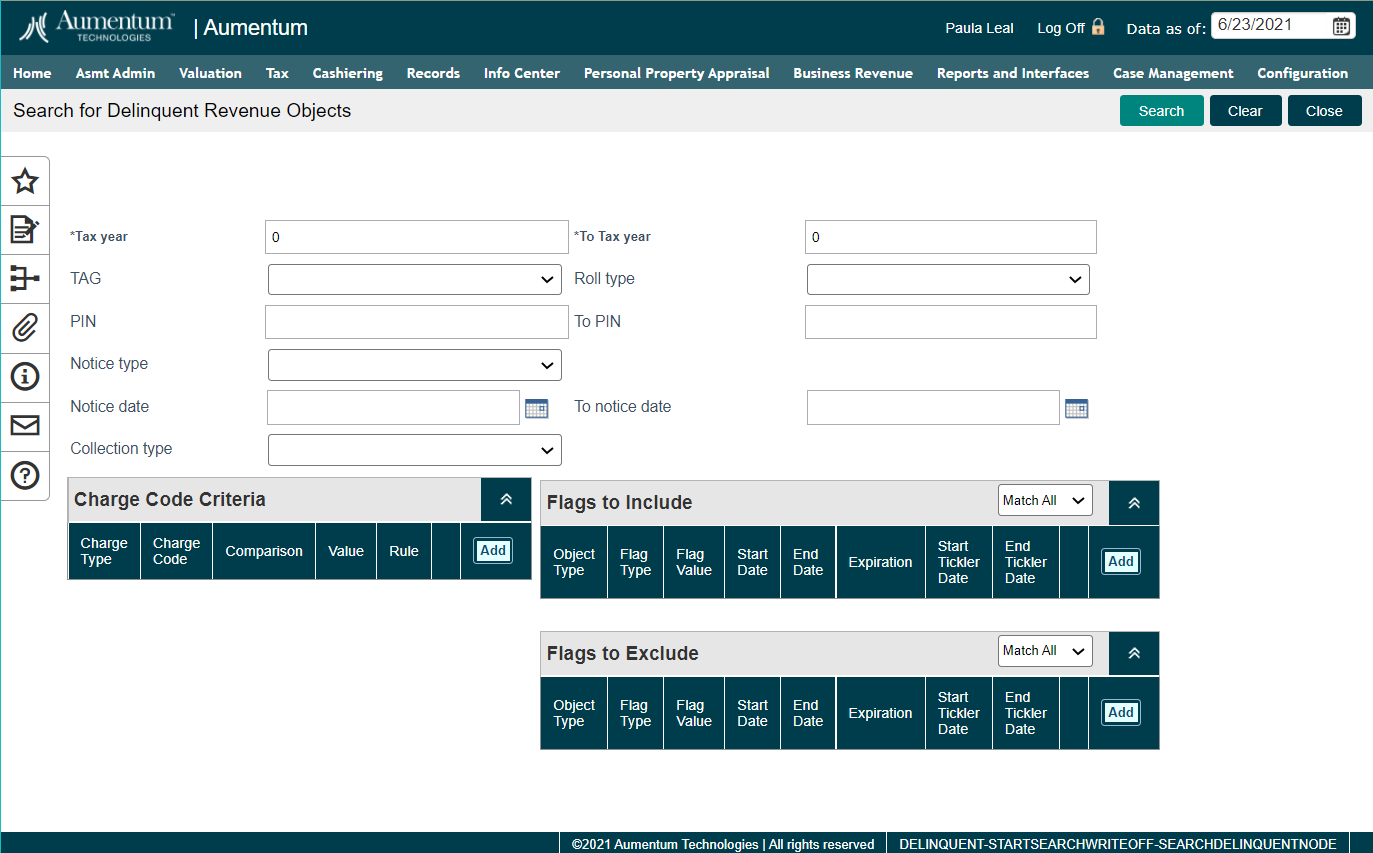Open Match All dropdown in Flags to Exclude
The height and width of the screenshot is (853, 1373).
point(1045,651)
